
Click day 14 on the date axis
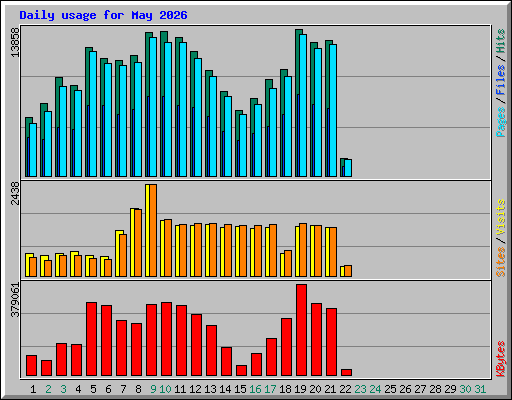pyautogui.click(x=225, y=389)
